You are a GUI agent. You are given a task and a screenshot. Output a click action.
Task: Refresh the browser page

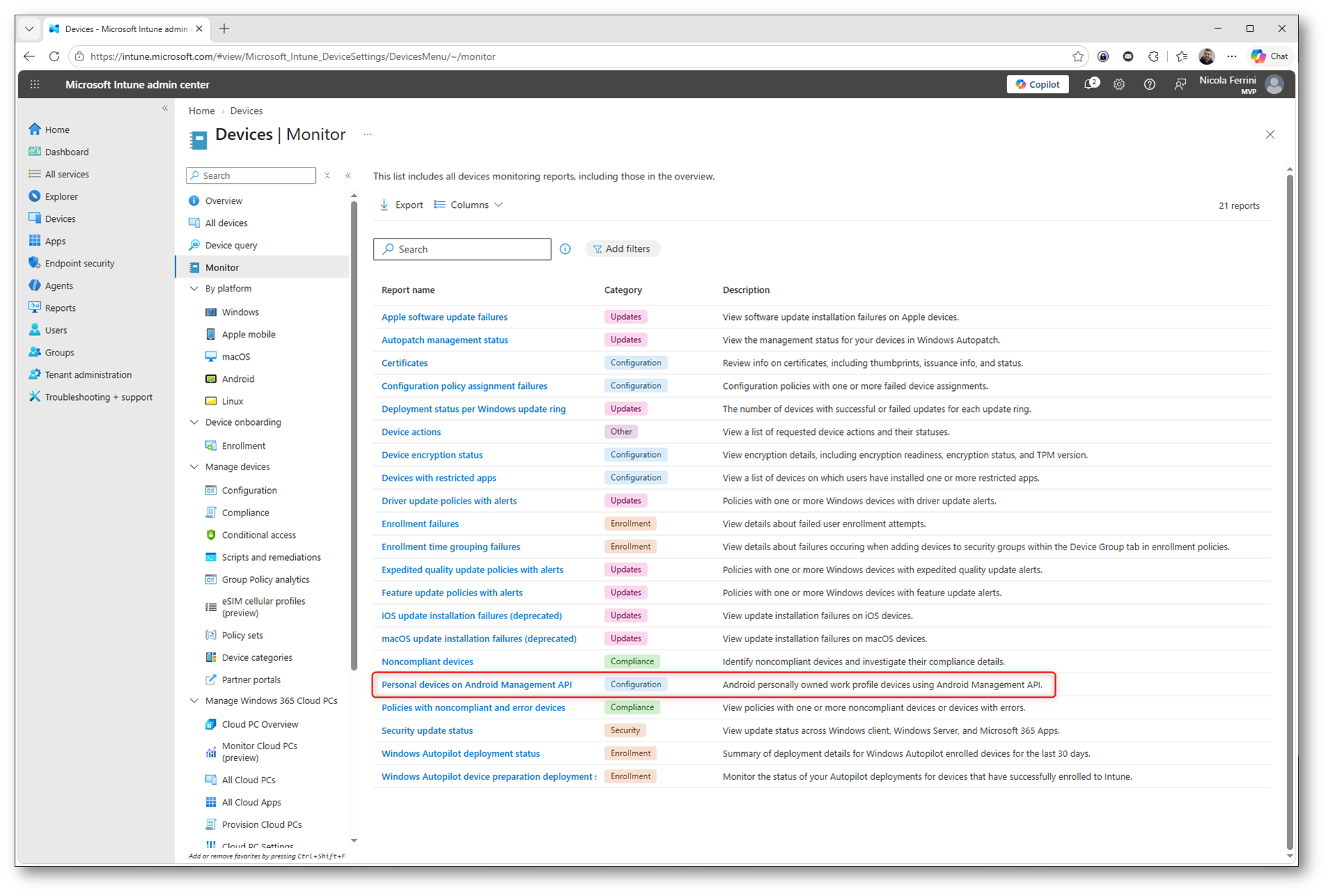pyautogui.click(x=54, y=56)
